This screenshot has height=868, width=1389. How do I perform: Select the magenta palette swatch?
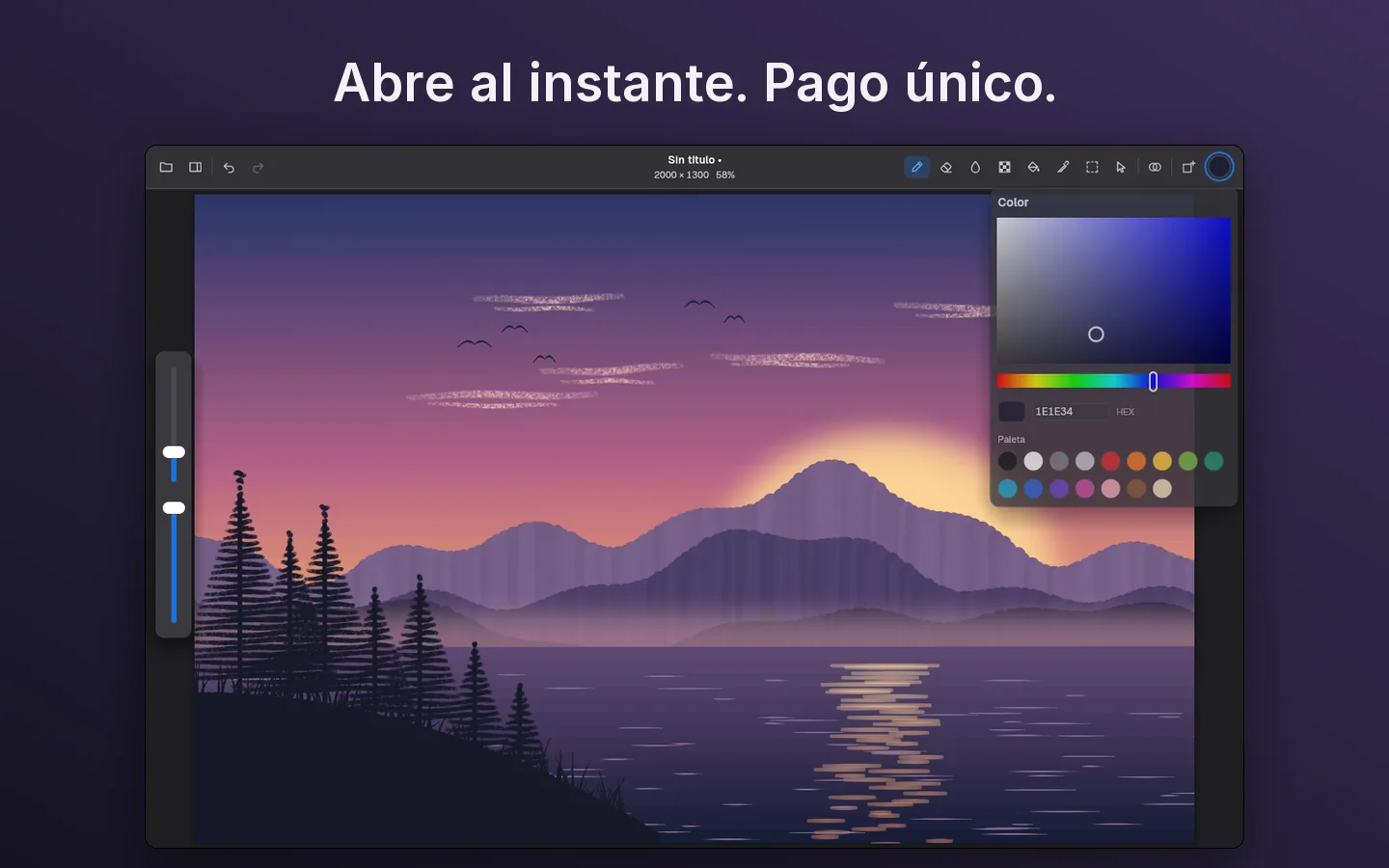1085,489
